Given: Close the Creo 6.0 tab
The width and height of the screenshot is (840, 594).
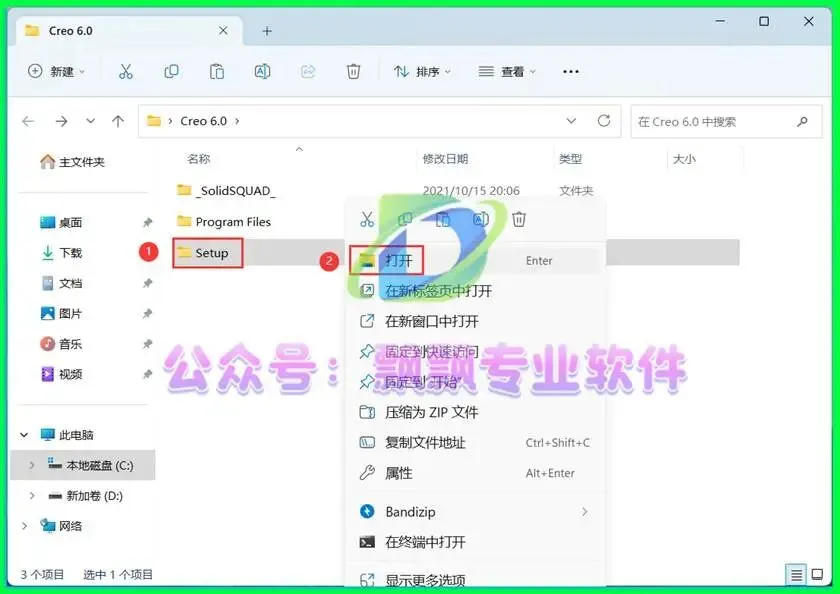Looking at the screenshot, I should 223,31.
